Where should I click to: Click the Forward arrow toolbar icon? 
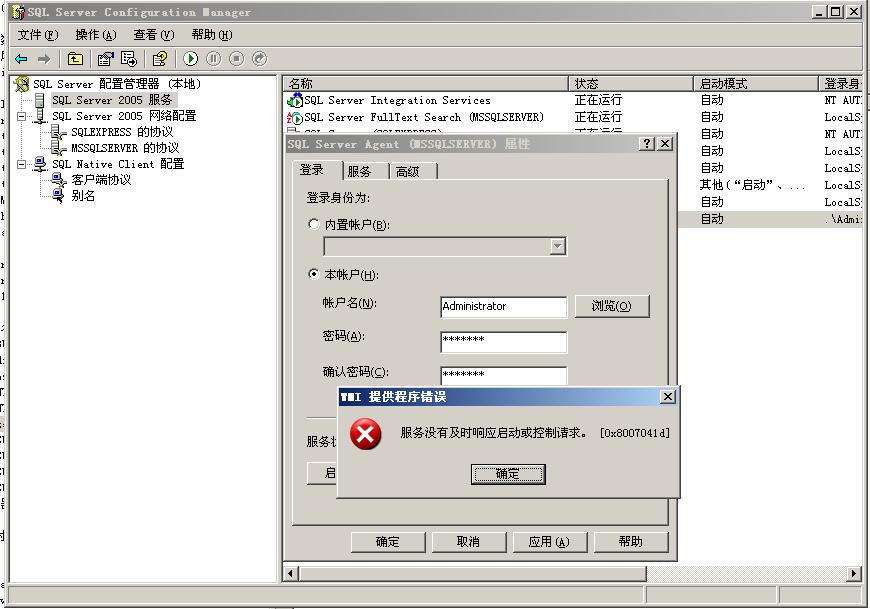click(x=44, y=59)
